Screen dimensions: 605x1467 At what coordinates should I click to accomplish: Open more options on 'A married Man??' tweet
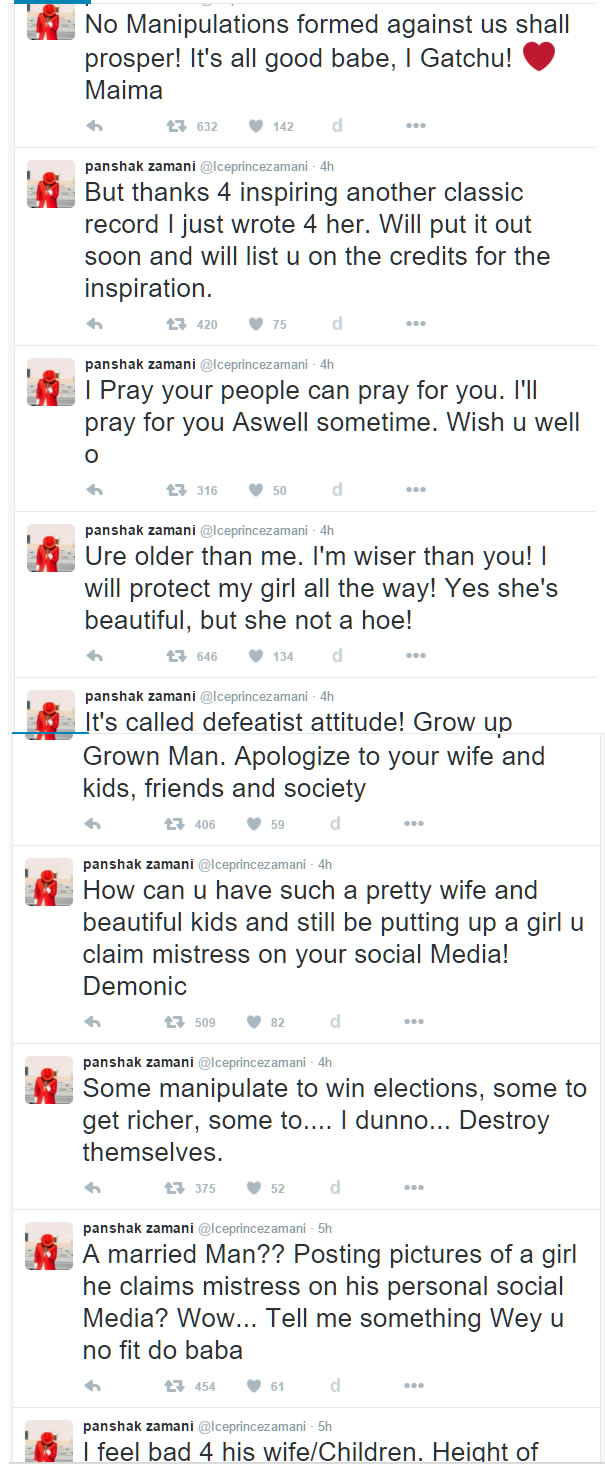pyautogui.click(x=414, y=1386)
